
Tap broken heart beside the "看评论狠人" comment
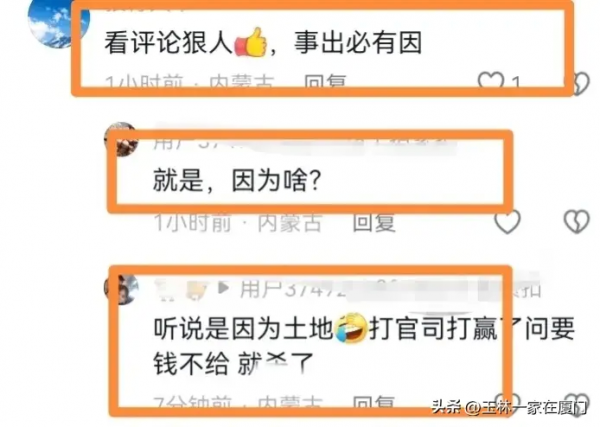(x=580, y=83)
